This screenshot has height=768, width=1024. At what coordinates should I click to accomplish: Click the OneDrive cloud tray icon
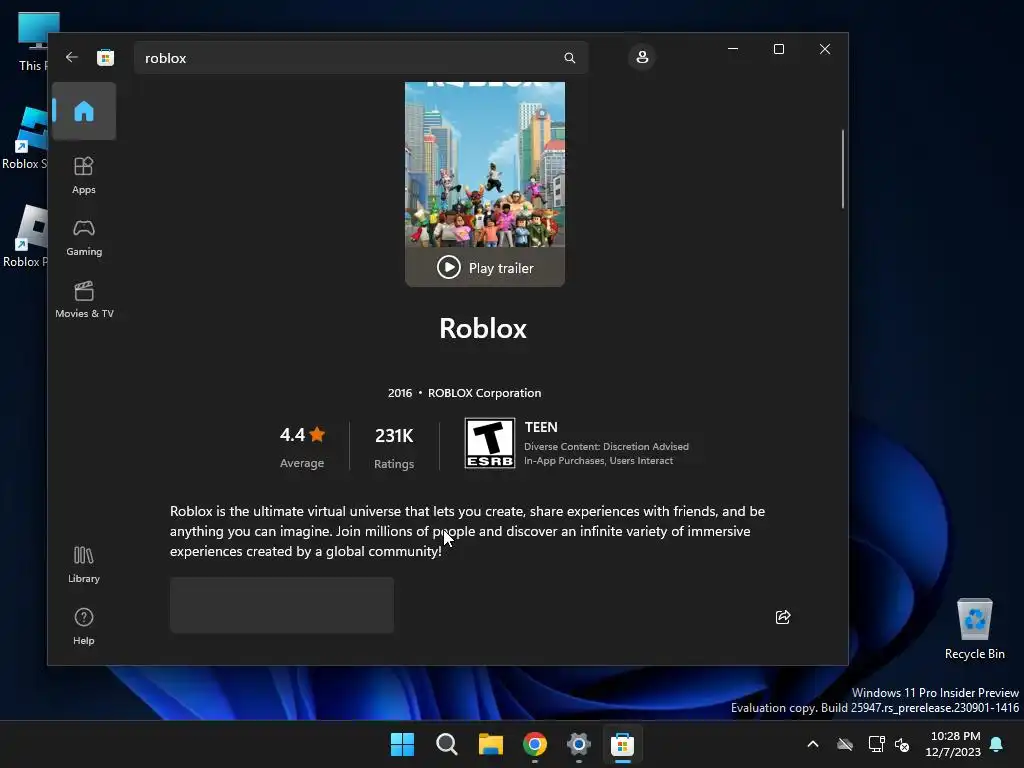845,744
